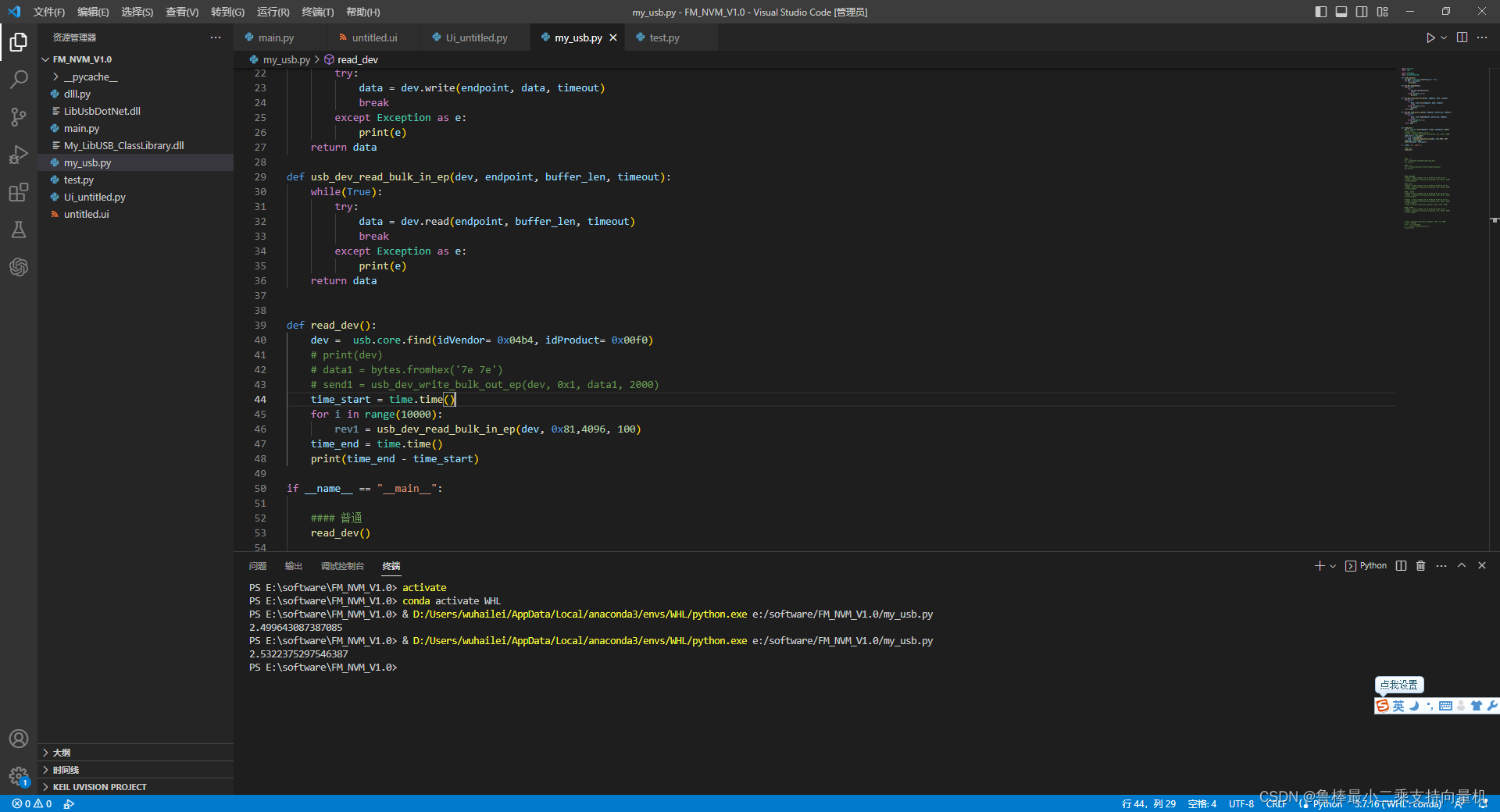The height and width of the screenshot is (812, 1500).
Task: Expand the Timeline section (时间线)
Action: [136, 770]
